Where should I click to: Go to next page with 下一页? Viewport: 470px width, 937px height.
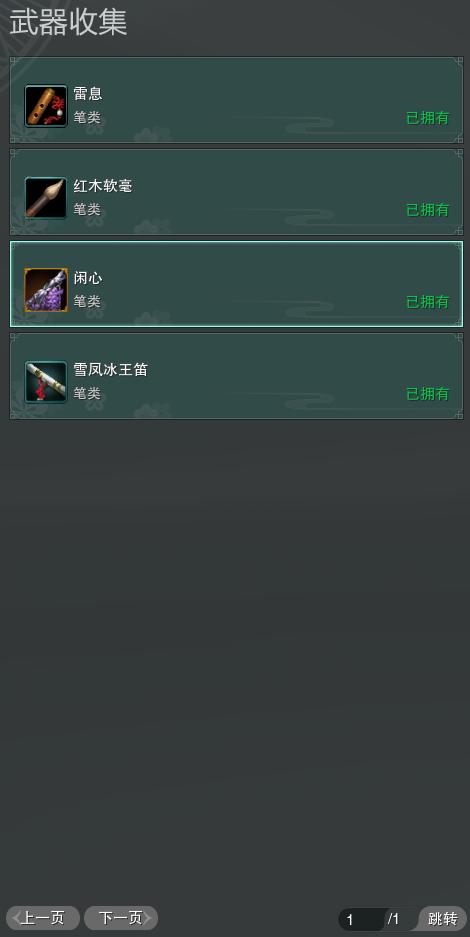pos(121,918)
